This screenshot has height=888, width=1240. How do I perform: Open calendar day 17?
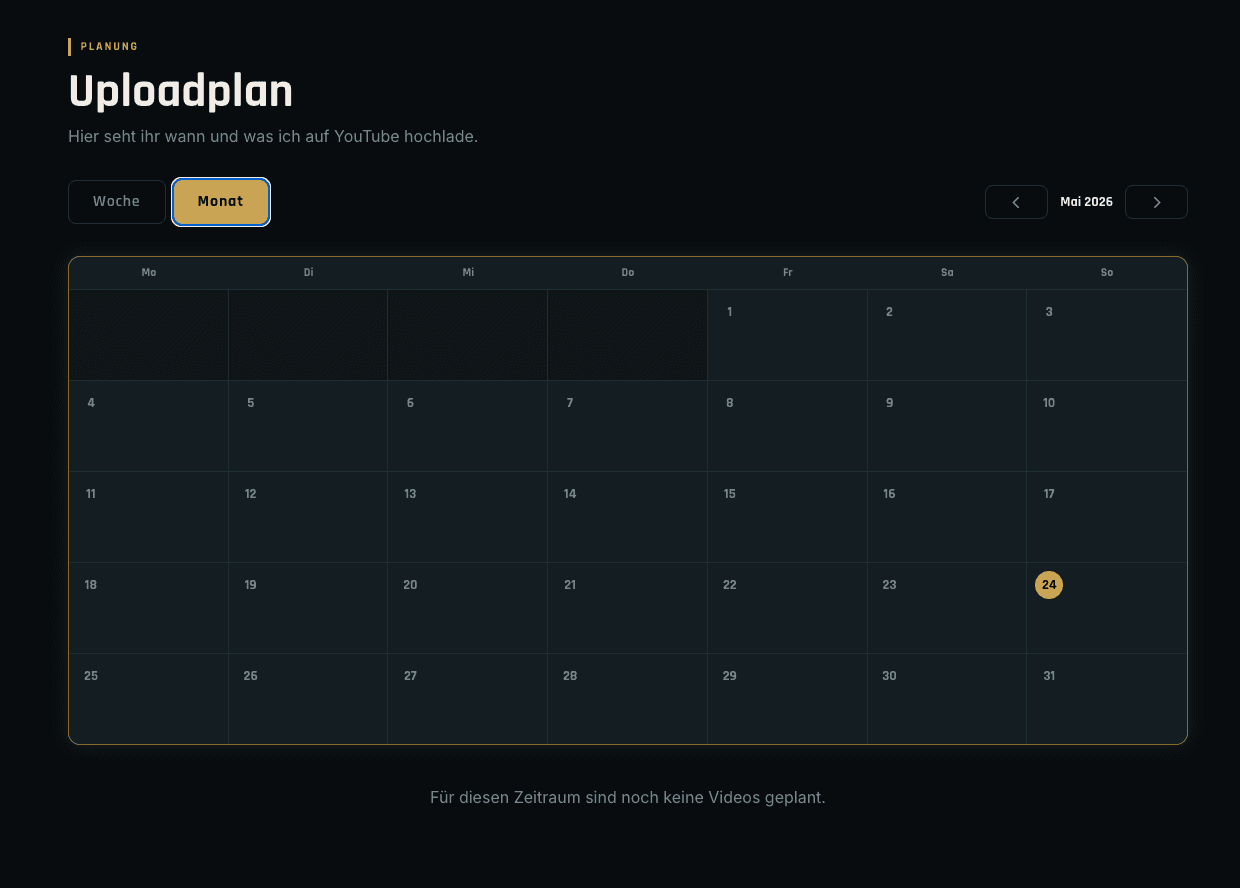(x=1107, y=517)
